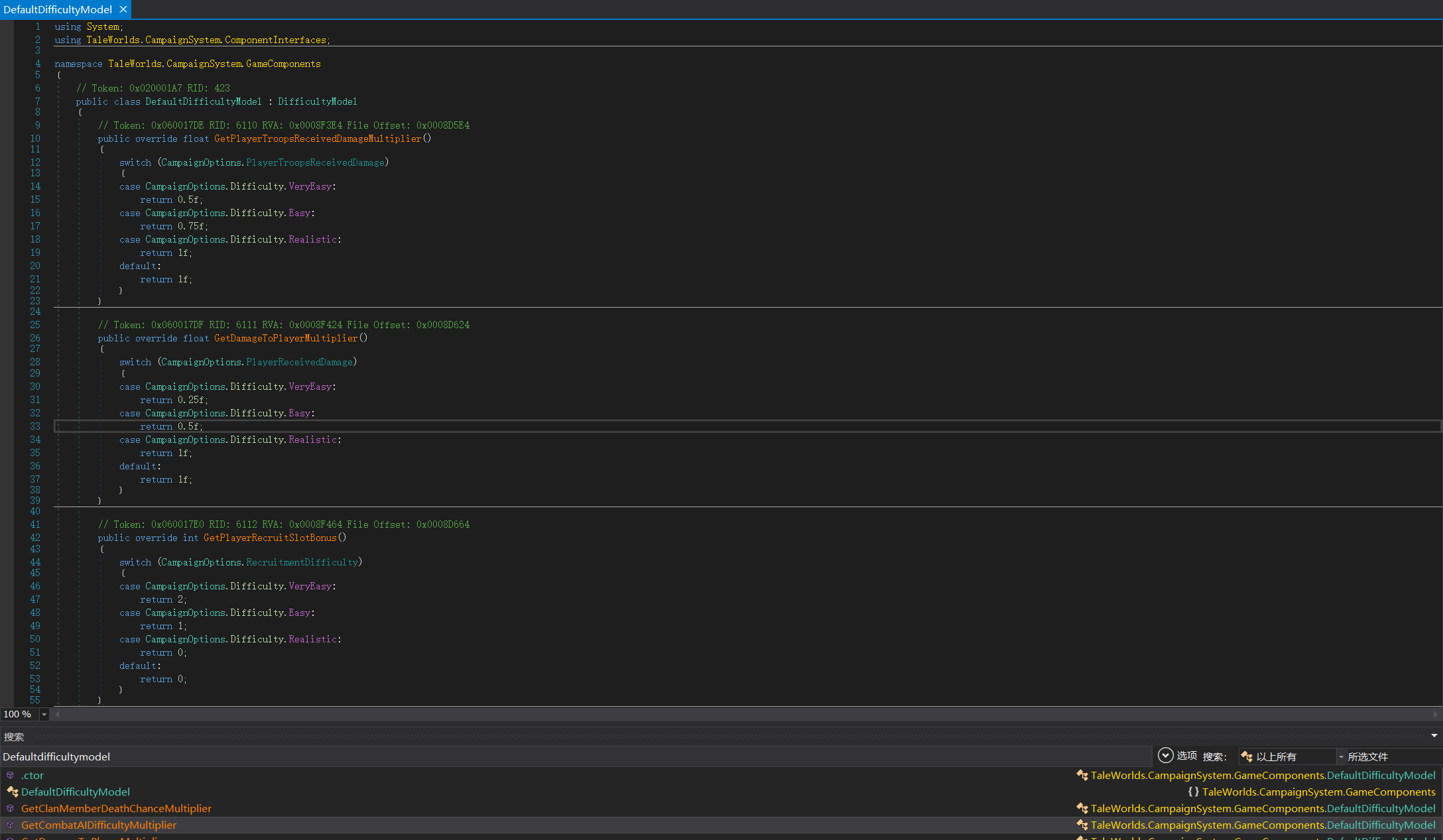Screen dimensions: 1443x840
Task: Click DefaultDifficultyModel constructor icon
Action: click(10, 775)
